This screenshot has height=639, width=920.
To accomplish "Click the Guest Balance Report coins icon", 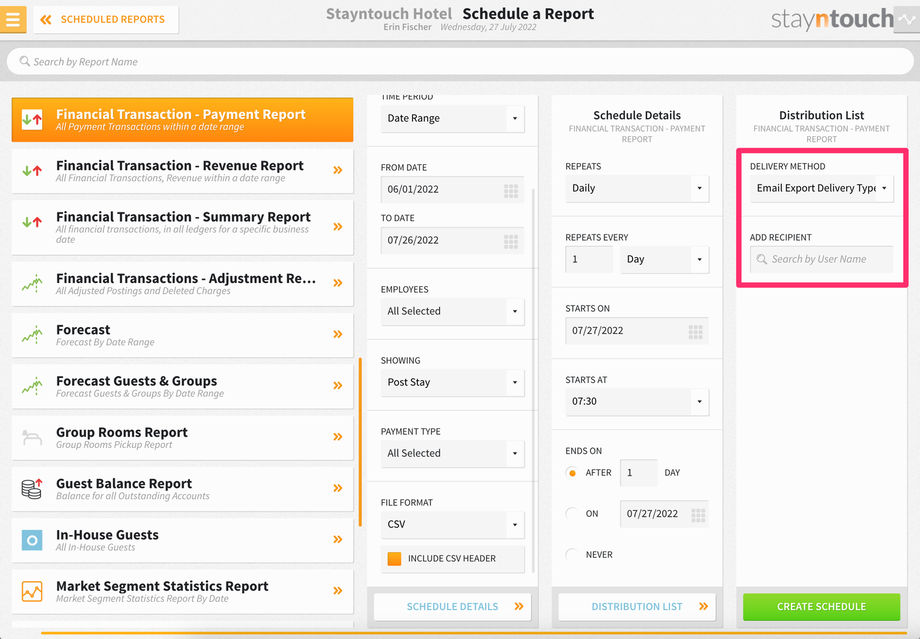I will [32, 488].
